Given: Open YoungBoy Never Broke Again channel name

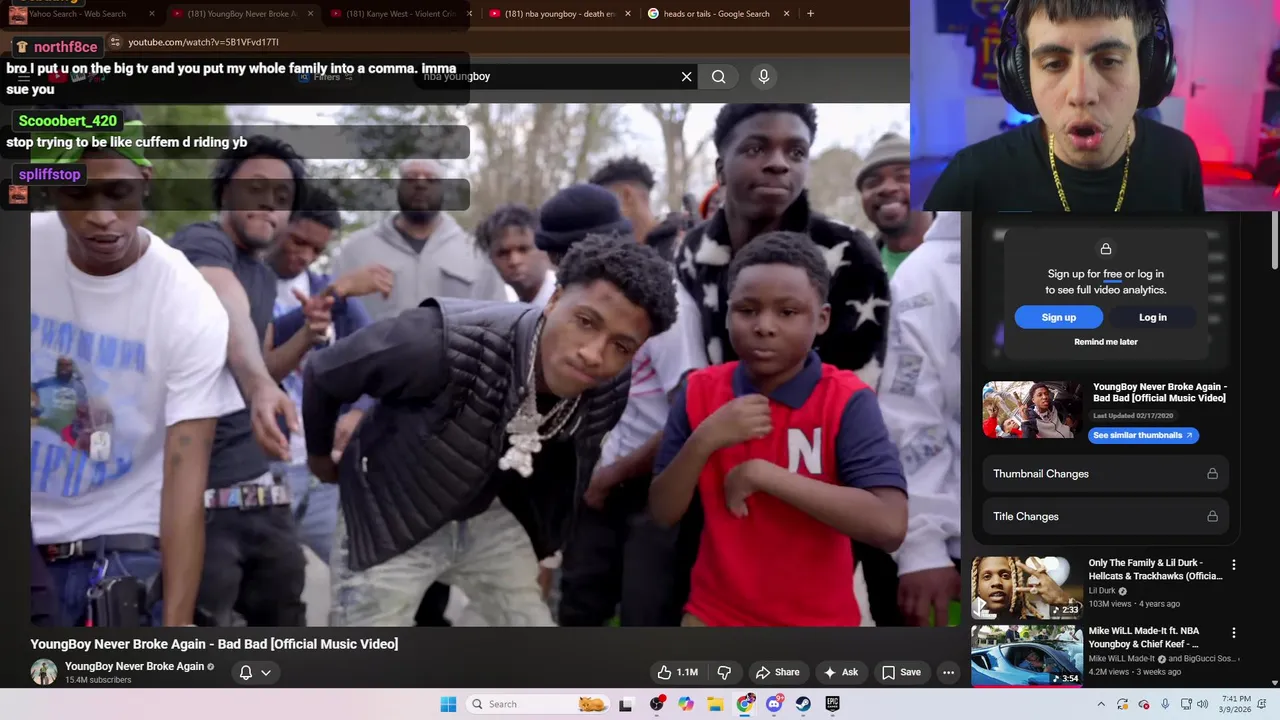Looking at the screenshot, I should click(x=134, y=666).
